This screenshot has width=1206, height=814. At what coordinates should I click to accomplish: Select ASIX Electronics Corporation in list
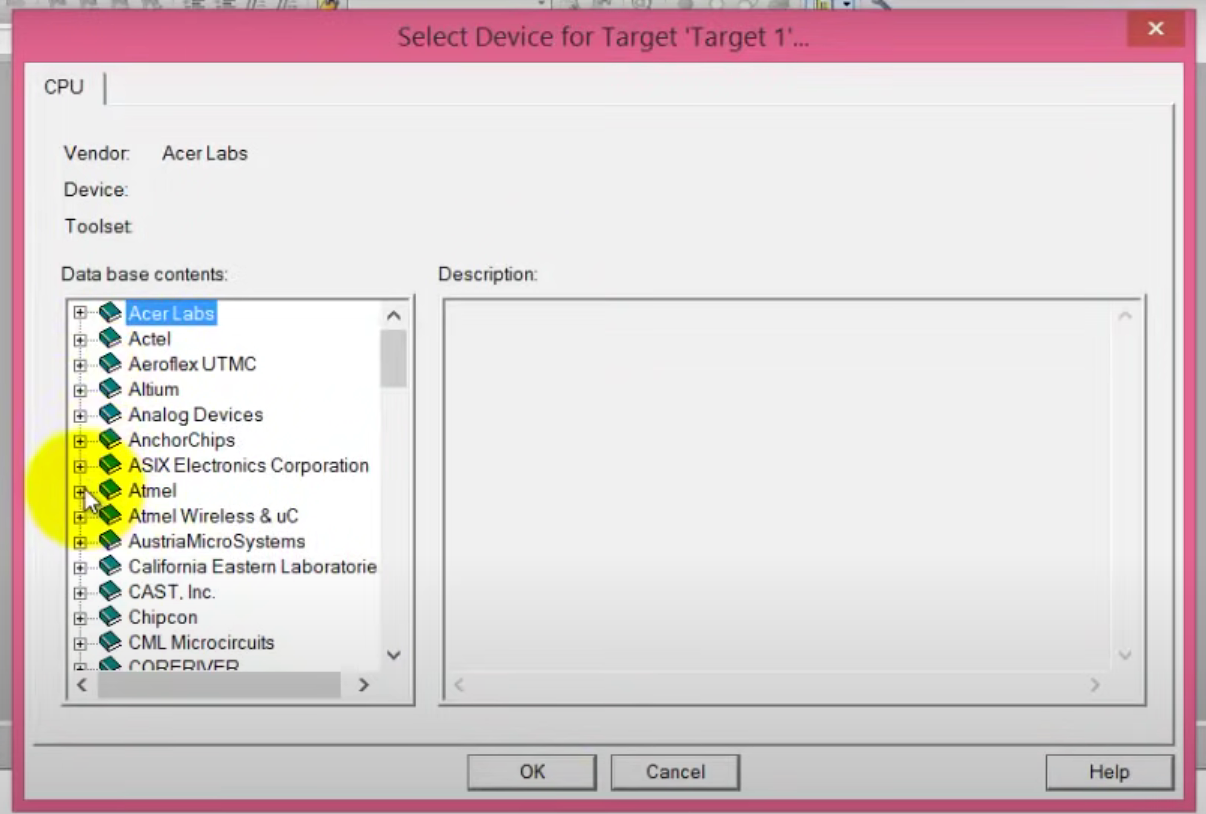tap(248, 465)
